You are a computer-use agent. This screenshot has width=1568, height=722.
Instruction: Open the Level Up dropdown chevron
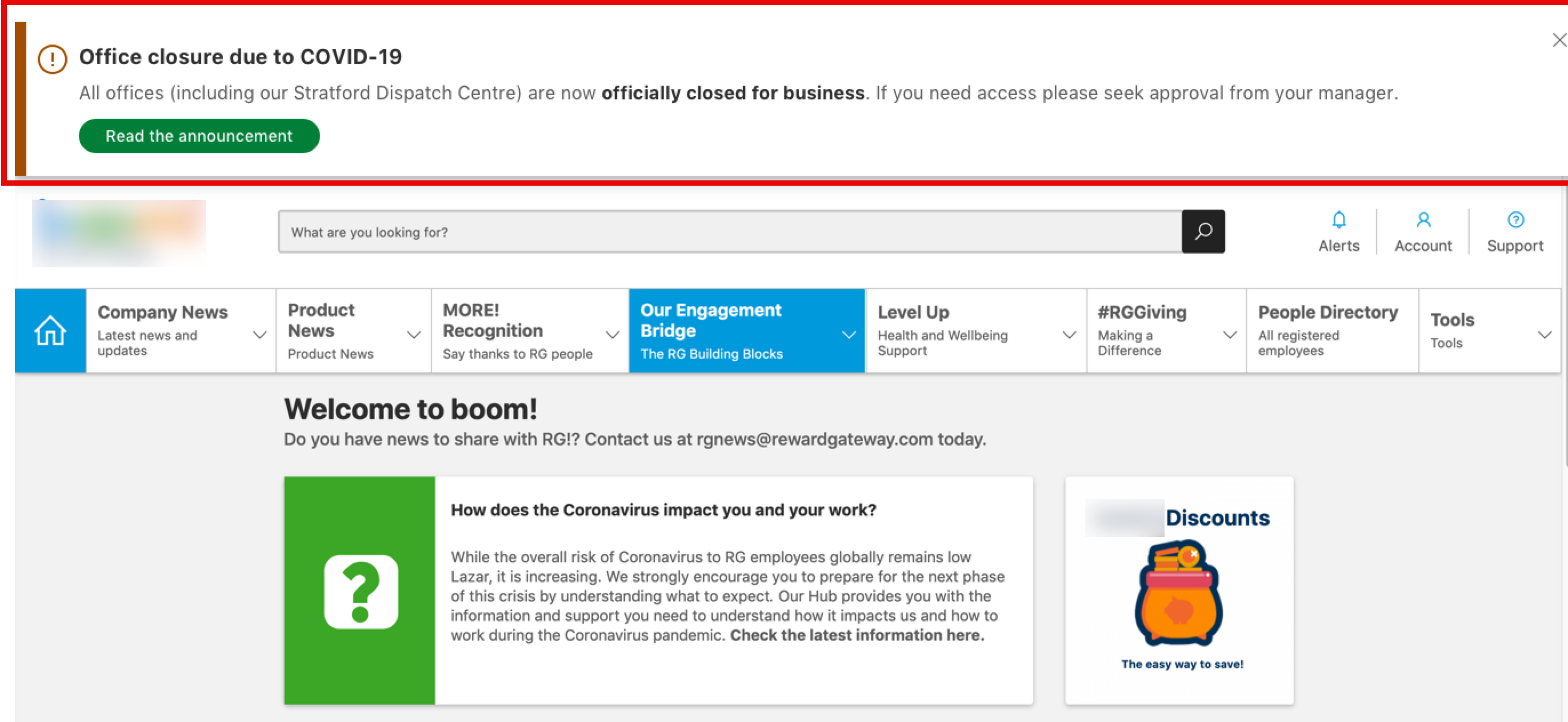click(x=1069, y=334)
